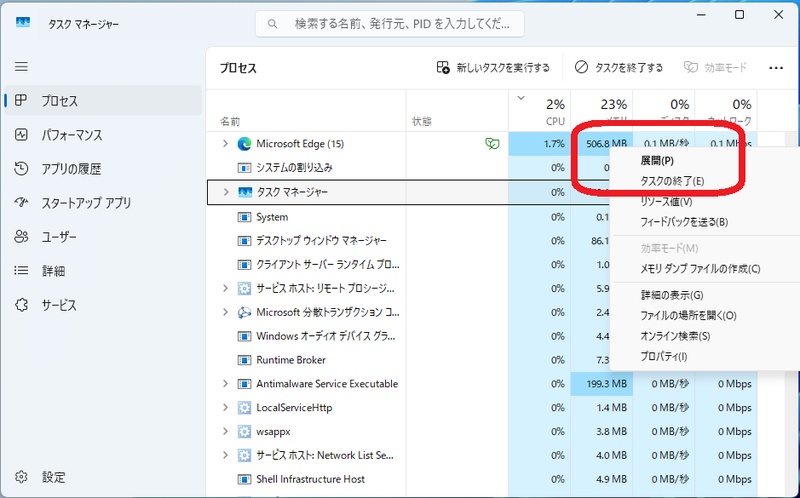
Task: Click the green efficiency leaf icon
Action: pos(492,144)
